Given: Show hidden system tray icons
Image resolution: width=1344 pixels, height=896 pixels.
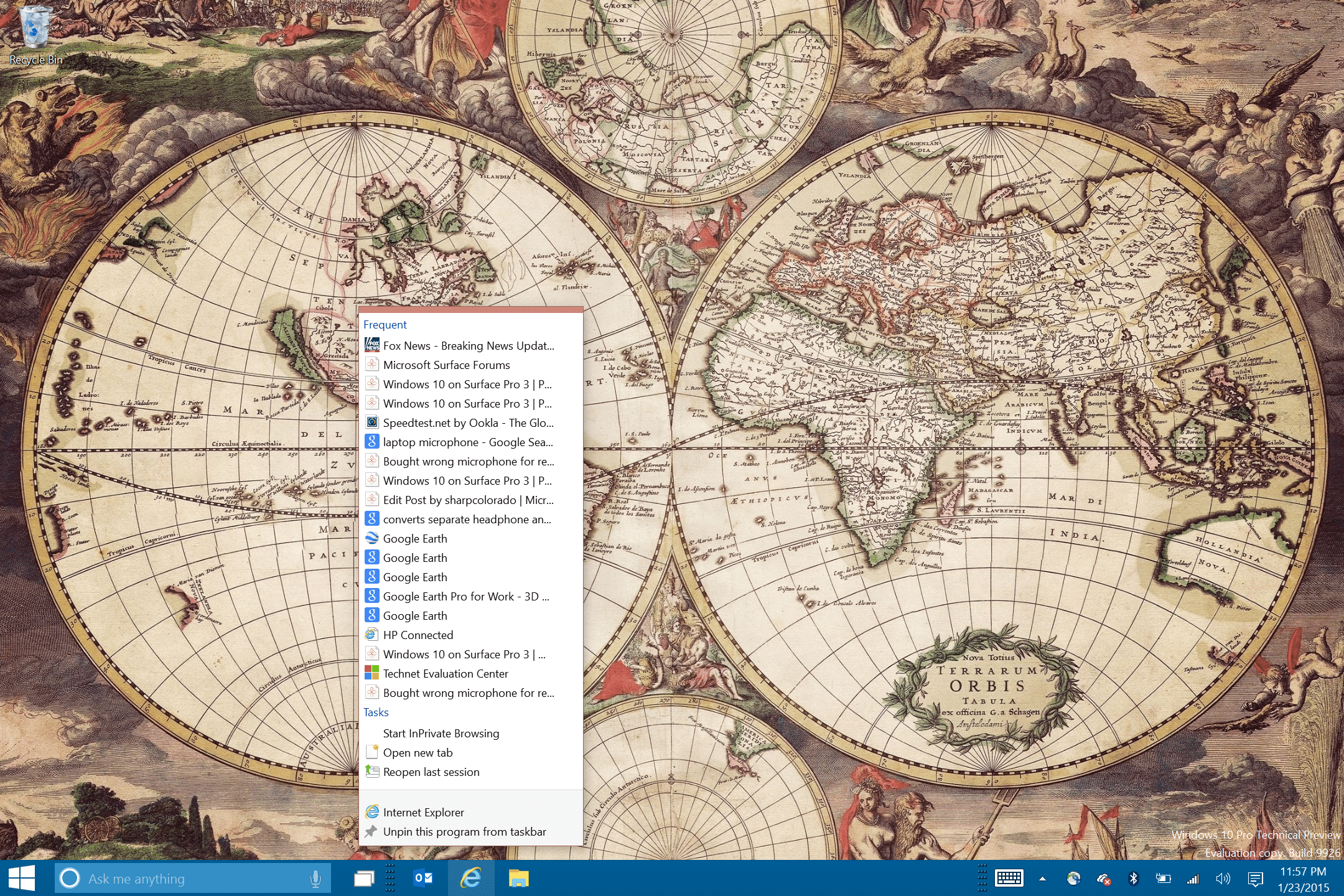Looking at the screenshot, I should pyautogui.click(x=1042, y=879).
